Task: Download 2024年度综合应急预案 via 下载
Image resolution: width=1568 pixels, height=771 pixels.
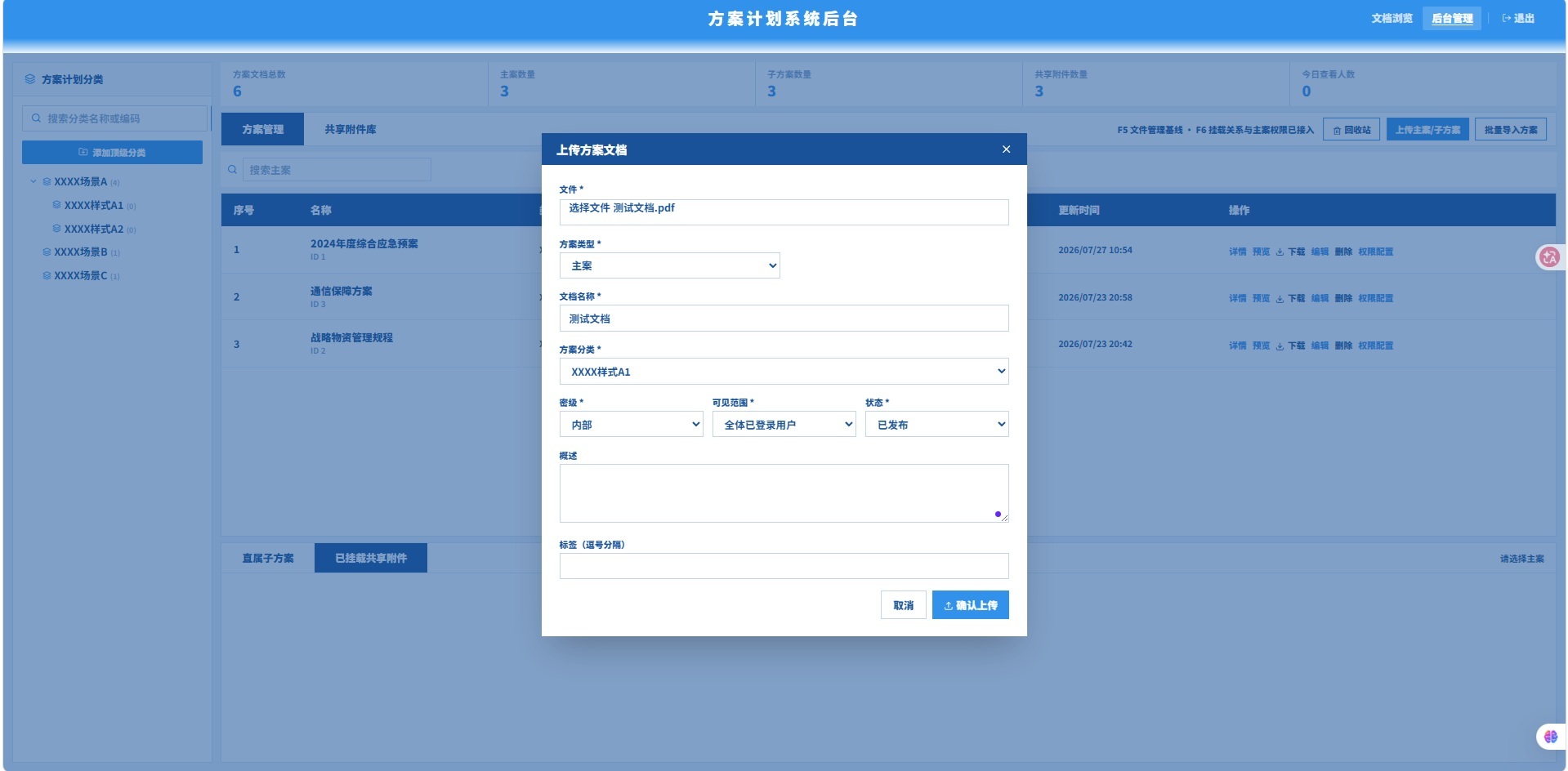Action: (x=1290, y=252)
